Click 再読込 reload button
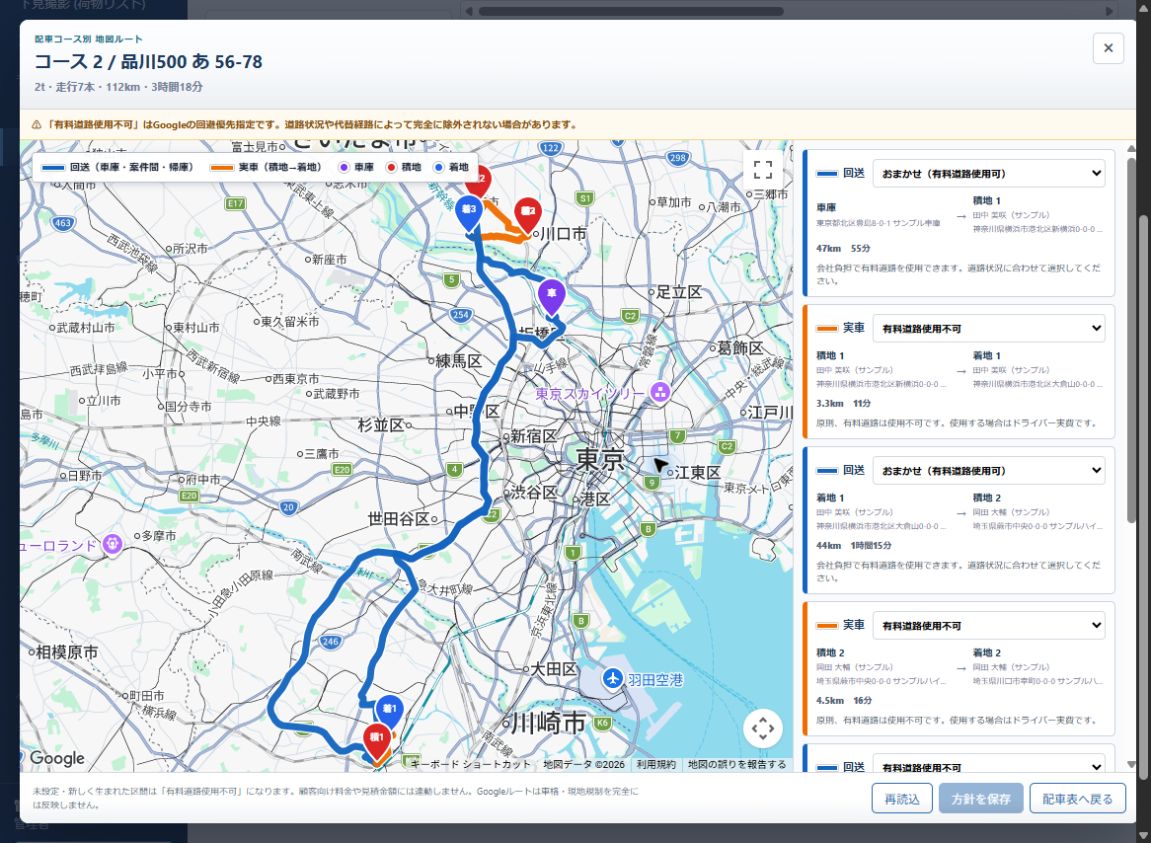This screenshot has width=1151, height=843. tap(901, 798)
